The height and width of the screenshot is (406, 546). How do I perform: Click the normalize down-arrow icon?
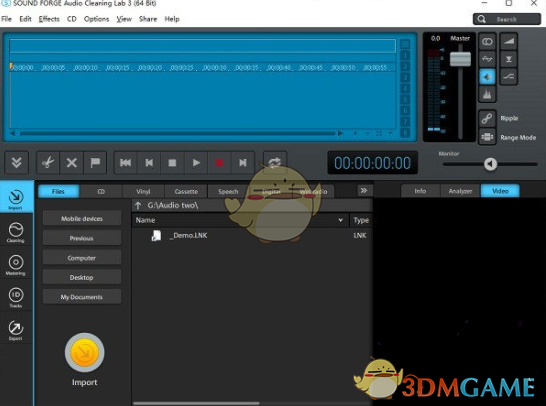pos(509,59)
